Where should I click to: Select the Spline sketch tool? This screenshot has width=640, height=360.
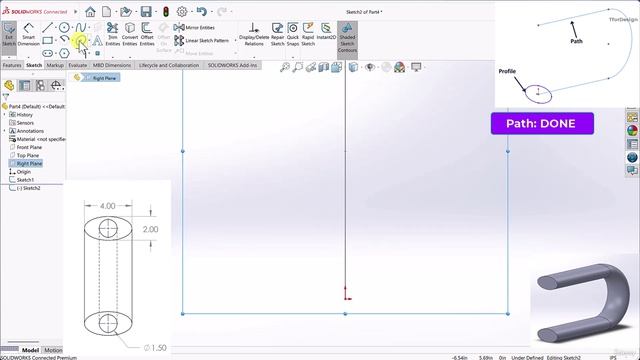pos(80,28)
